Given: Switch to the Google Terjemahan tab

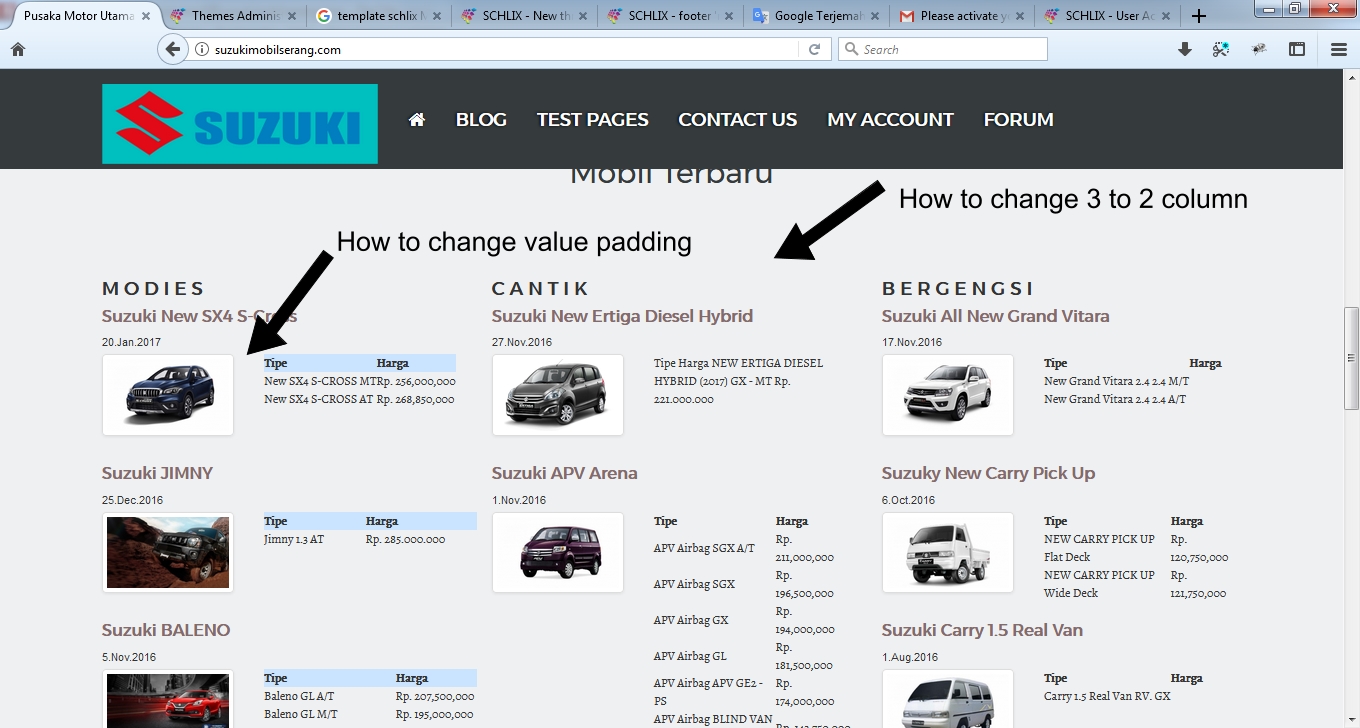Looking at the screenshot, I should coord(815,16).
